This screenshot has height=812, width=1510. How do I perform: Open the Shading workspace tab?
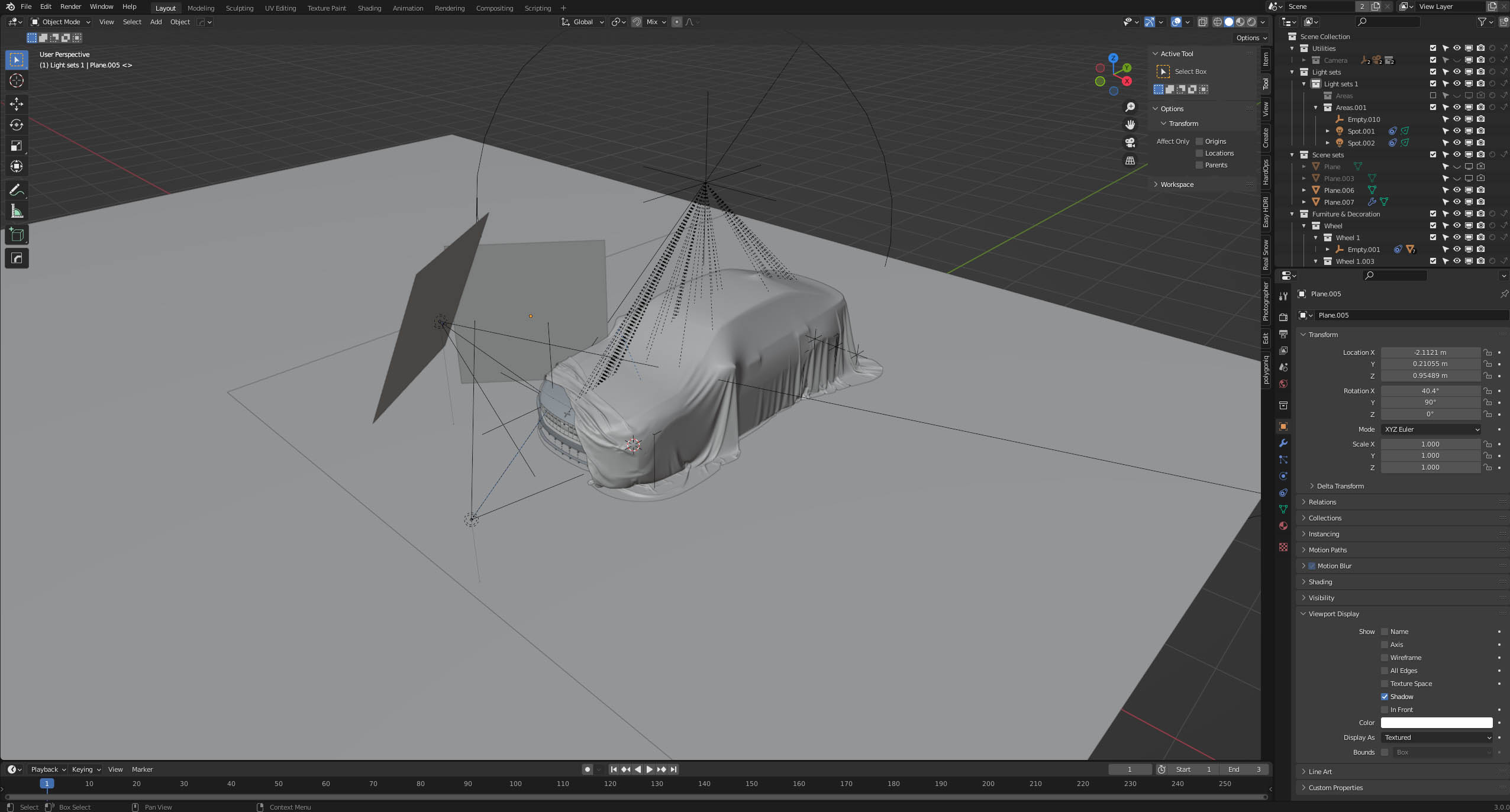368,8
